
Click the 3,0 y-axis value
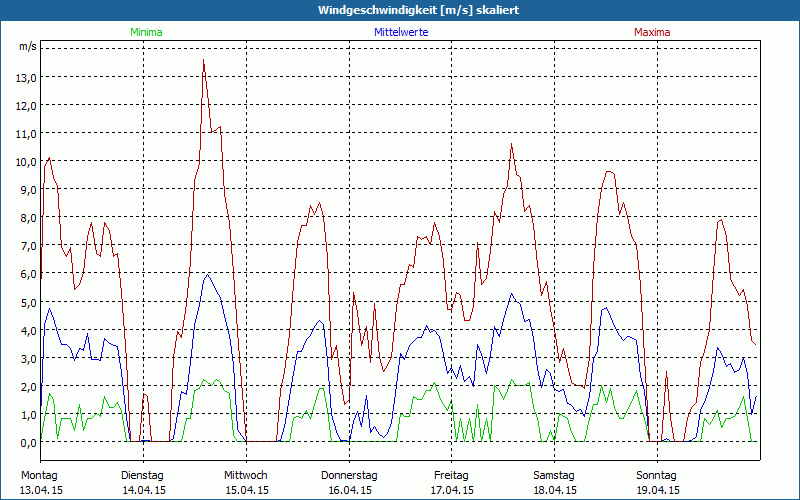click(x=30, y=359)
